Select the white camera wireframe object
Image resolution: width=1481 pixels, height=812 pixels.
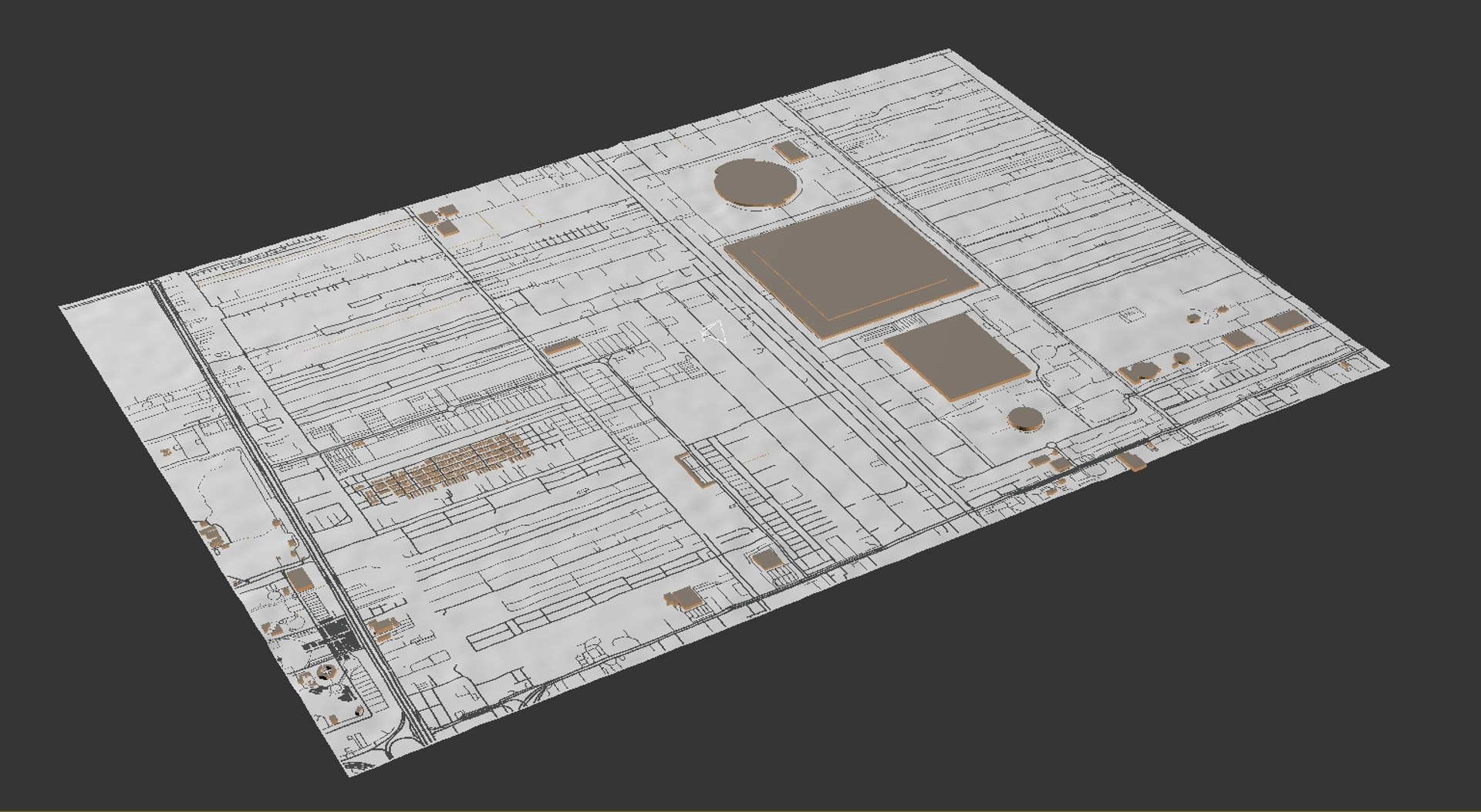[715, 332]
